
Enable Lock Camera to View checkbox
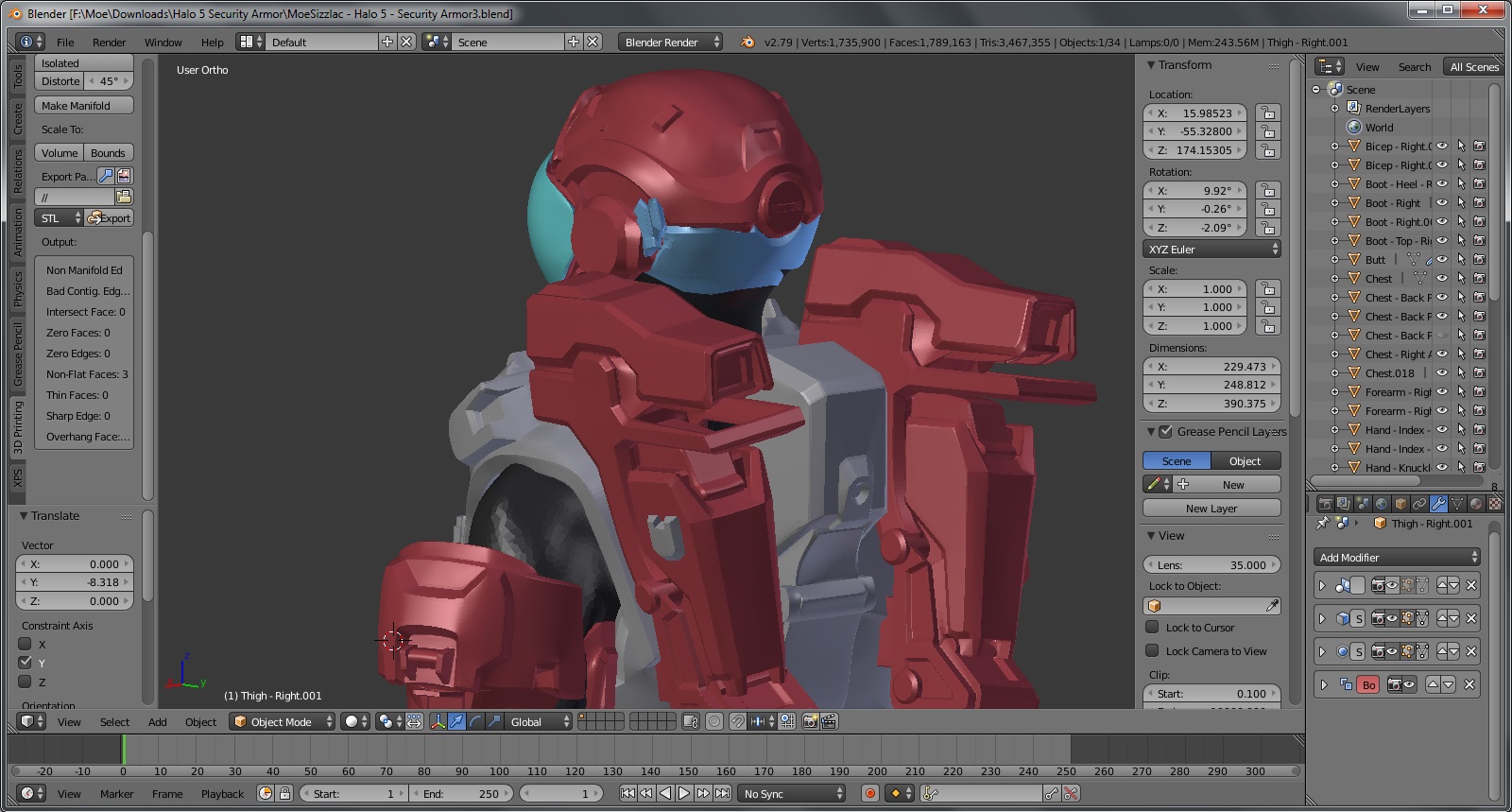click(x=1152, y=650)
